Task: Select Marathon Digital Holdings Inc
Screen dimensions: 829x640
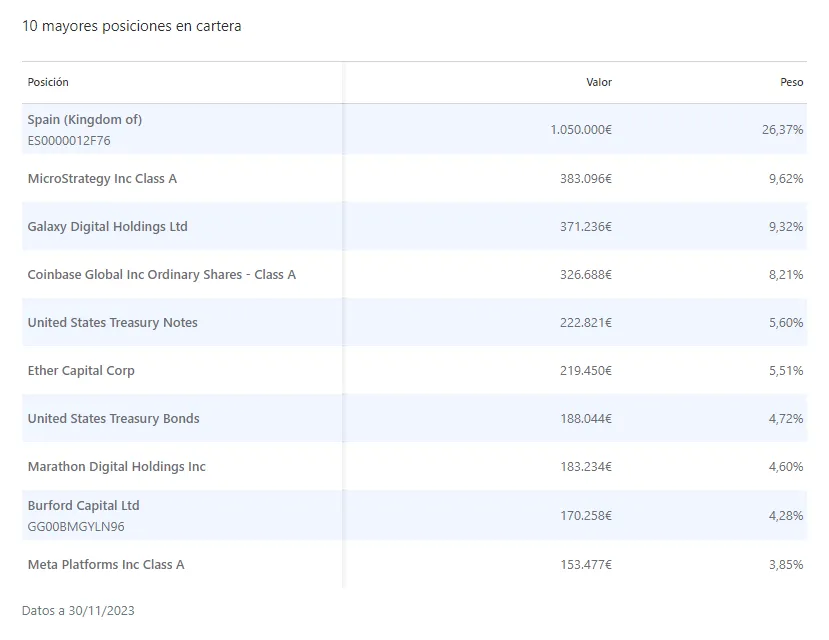Action: [x=116, y=467]
